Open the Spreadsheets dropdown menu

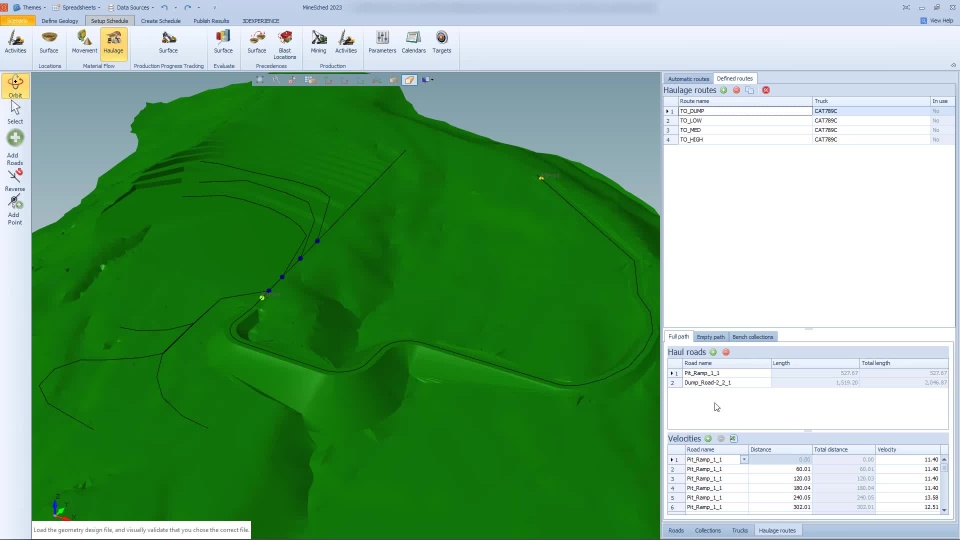77,7
